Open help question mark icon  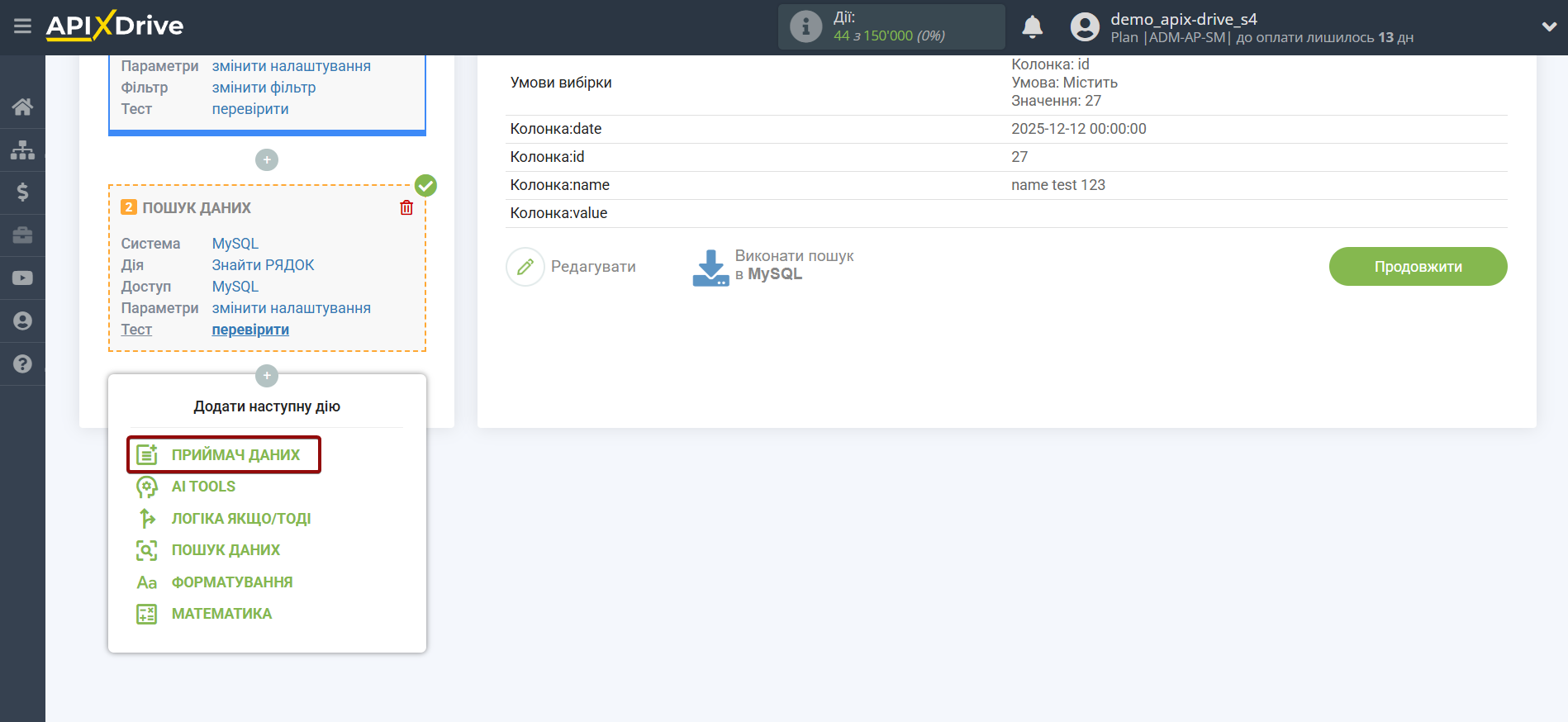tap(22, 364)
